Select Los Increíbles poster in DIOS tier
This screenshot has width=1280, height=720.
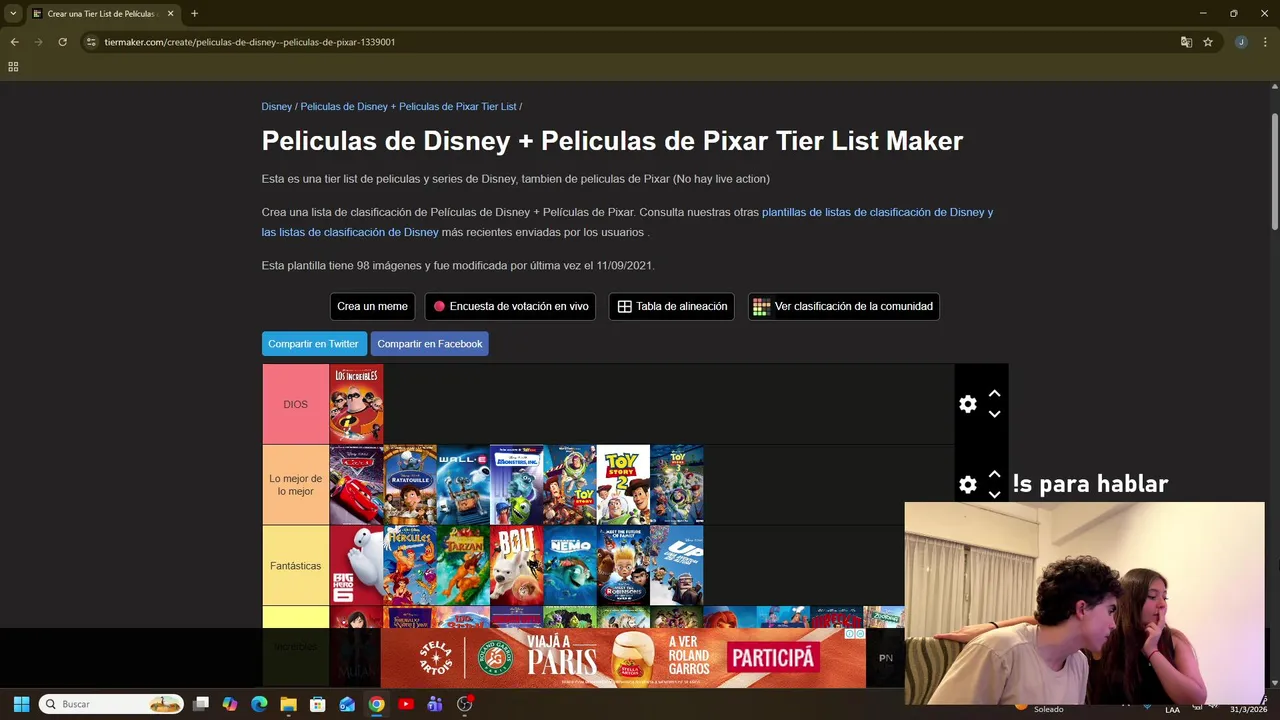357,404
